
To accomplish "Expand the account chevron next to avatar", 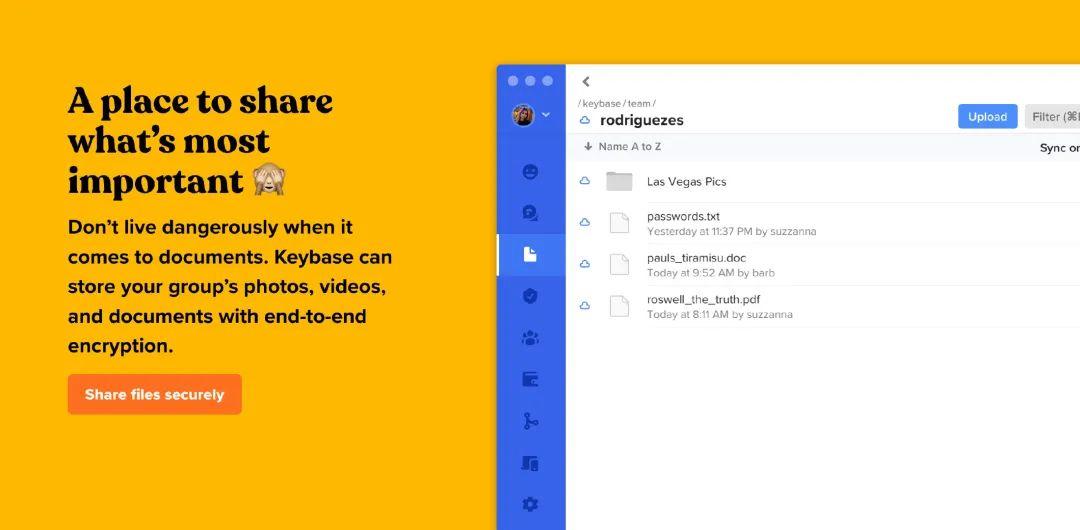I will pos(546,115).
